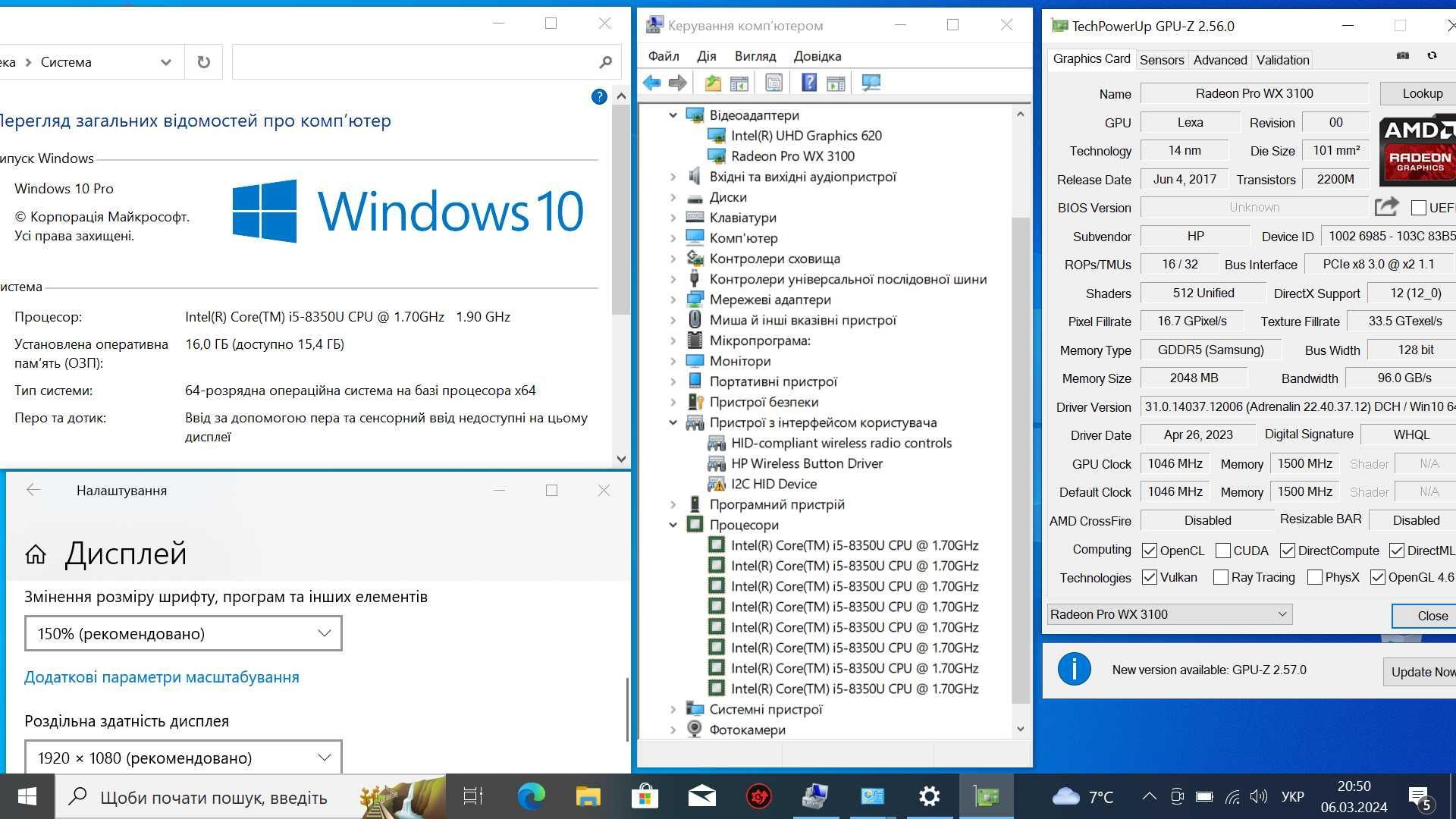Click the back arrow in Computer Management toolbar
The height and width of the screenshot is (819, 1456).
[651, 83]
